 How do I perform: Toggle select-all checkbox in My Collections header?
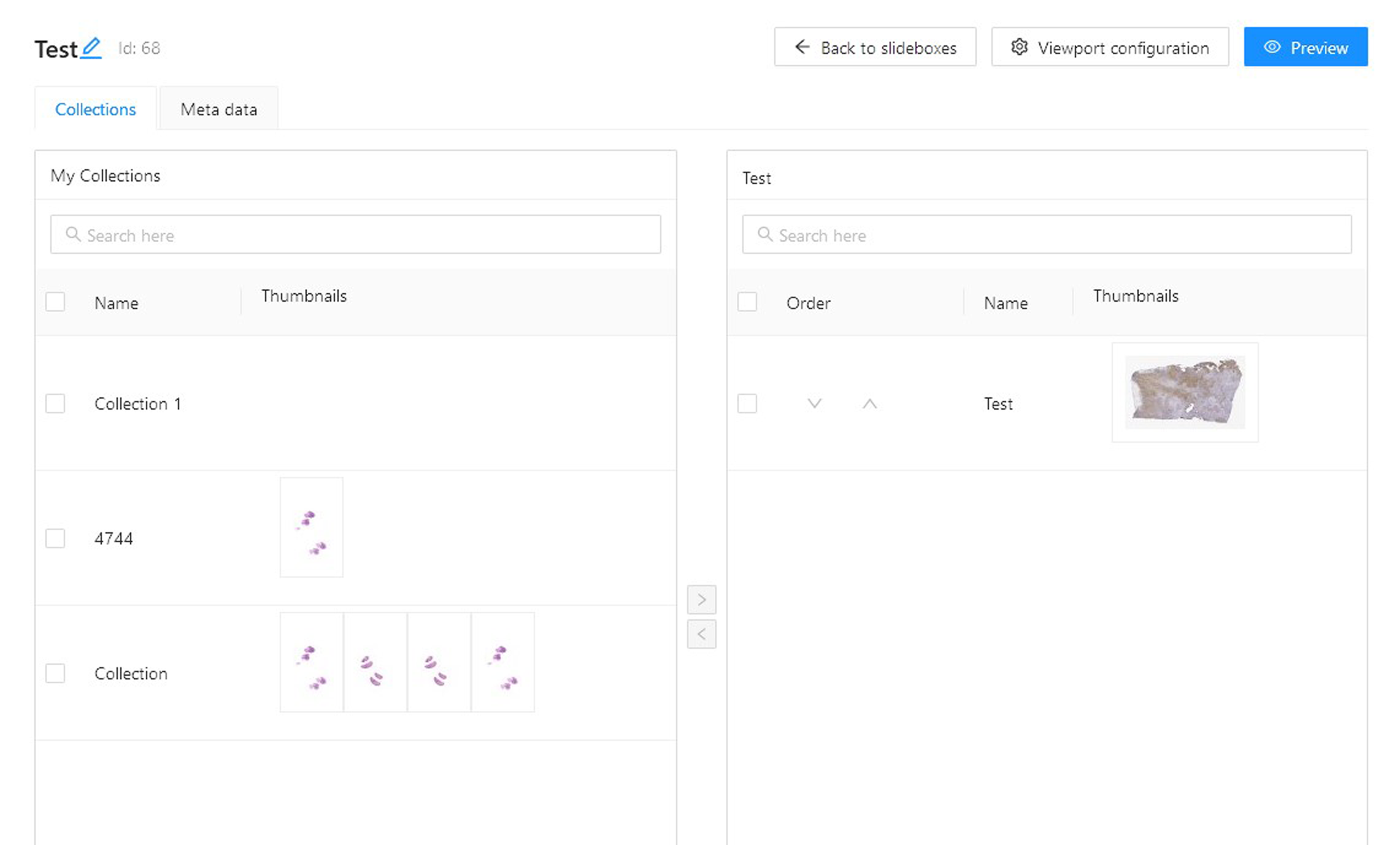[55, 302]
